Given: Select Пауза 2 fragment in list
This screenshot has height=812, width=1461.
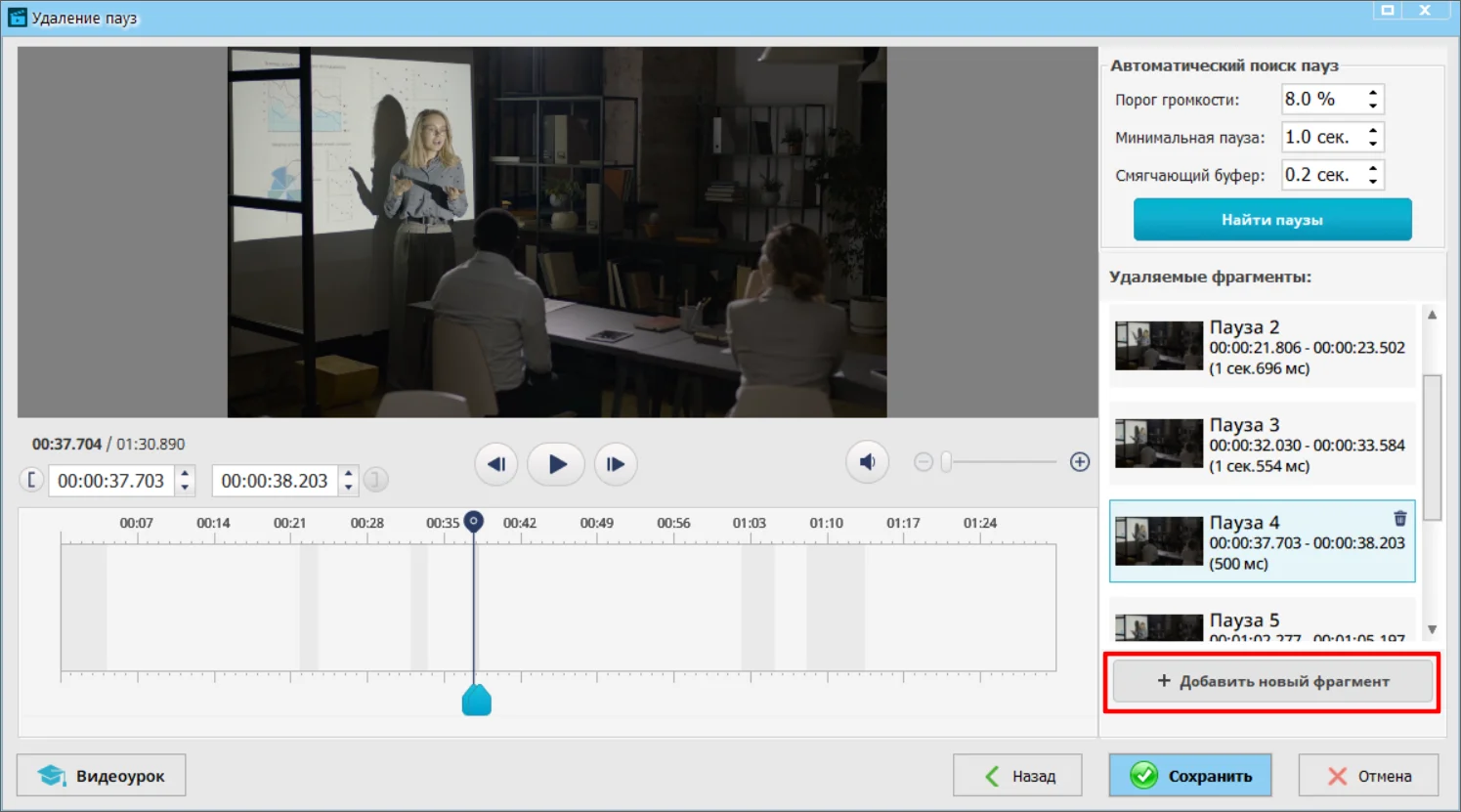Looking at the screenshot, I should (x=1262, y=347).
